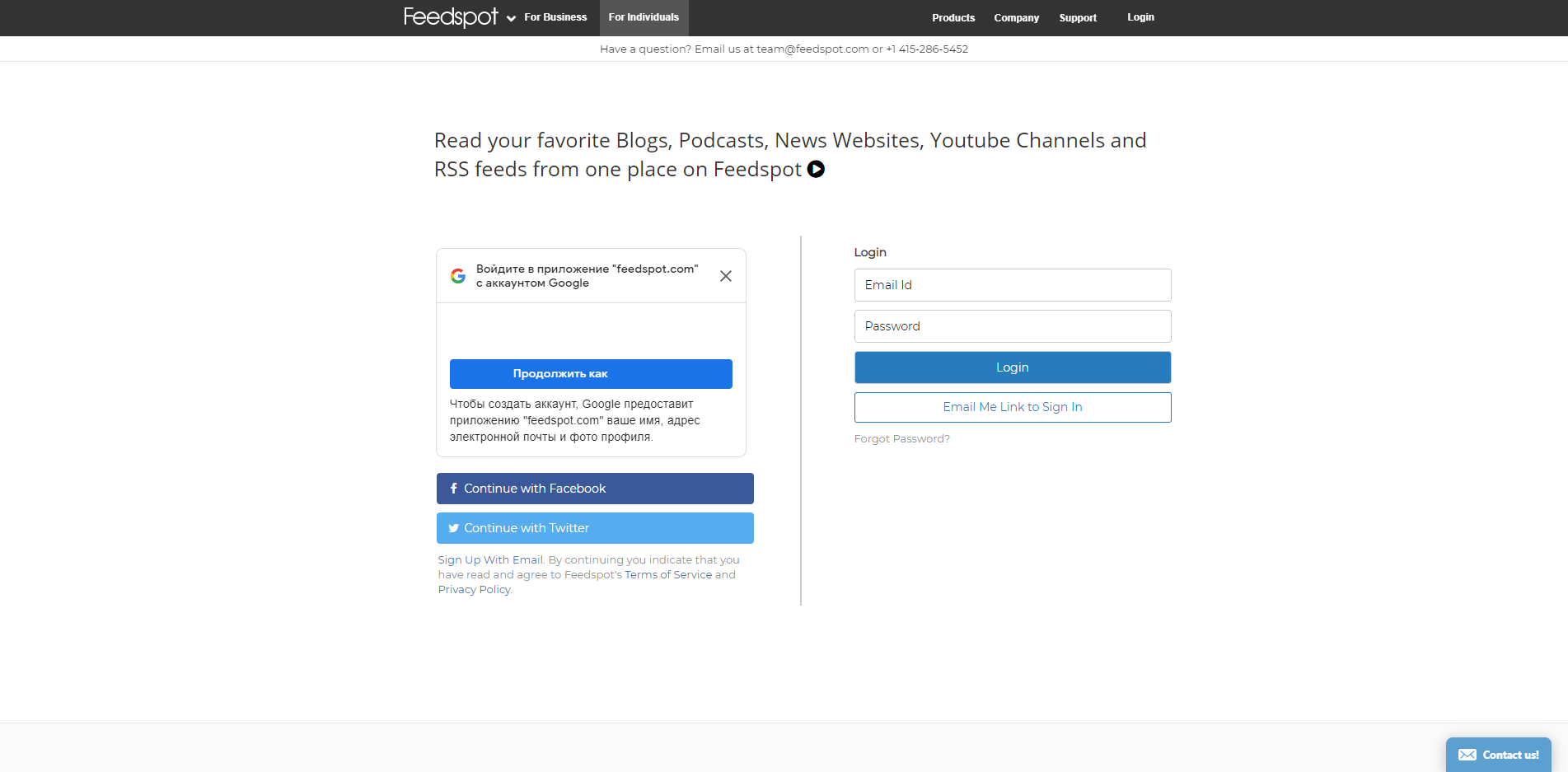Focus the Password field
This screenshot has width=1568, height=772.
(1013, 326)
